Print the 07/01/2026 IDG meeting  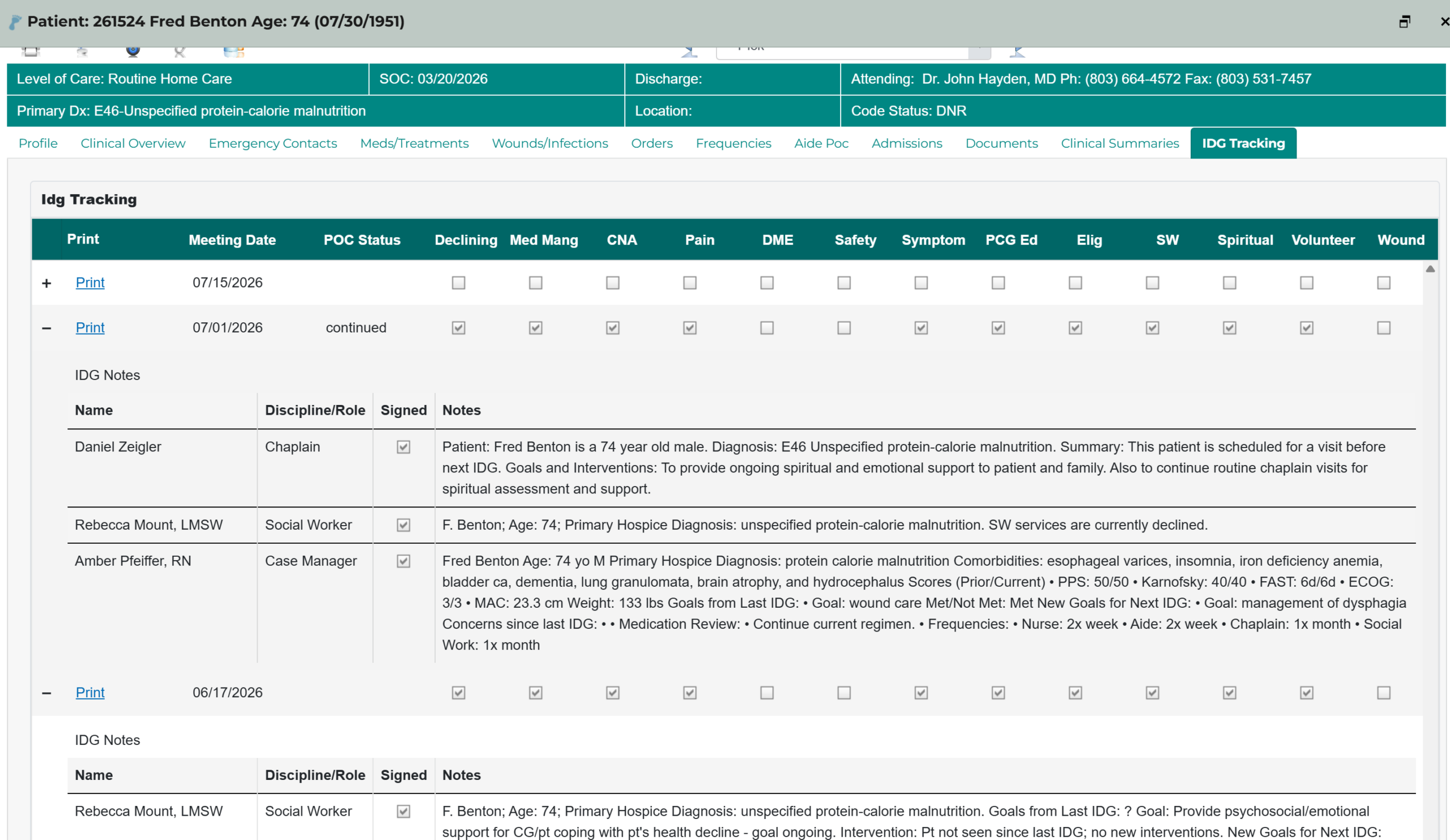coord(90,327)
